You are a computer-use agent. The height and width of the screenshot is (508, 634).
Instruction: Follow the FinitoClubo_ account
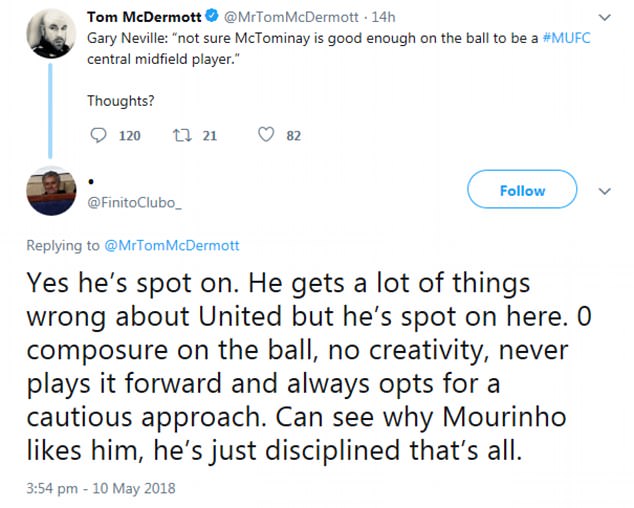tap(522, 190)
